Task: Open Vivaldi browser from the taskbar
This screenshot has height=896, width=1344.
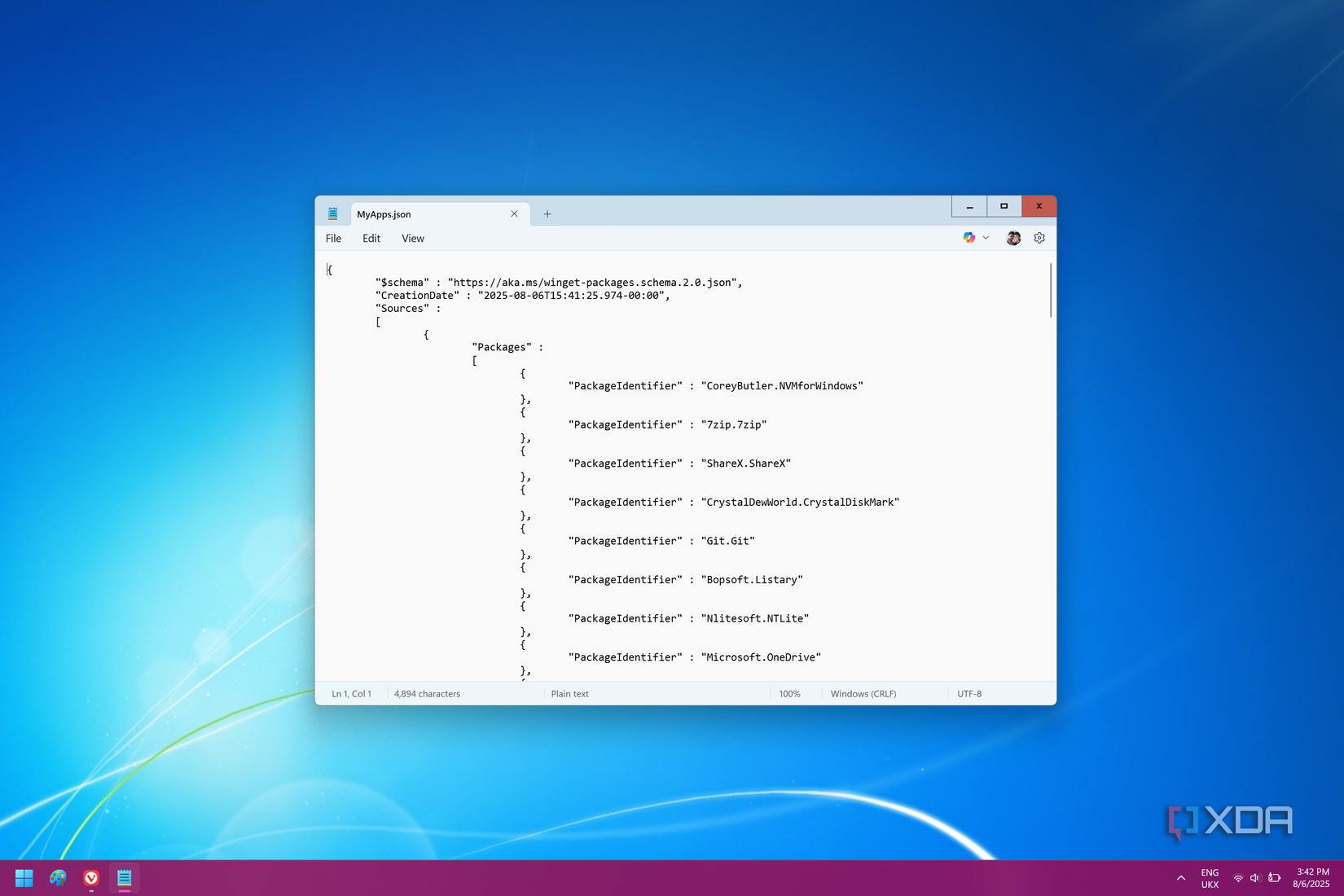Action: (90, 877)
